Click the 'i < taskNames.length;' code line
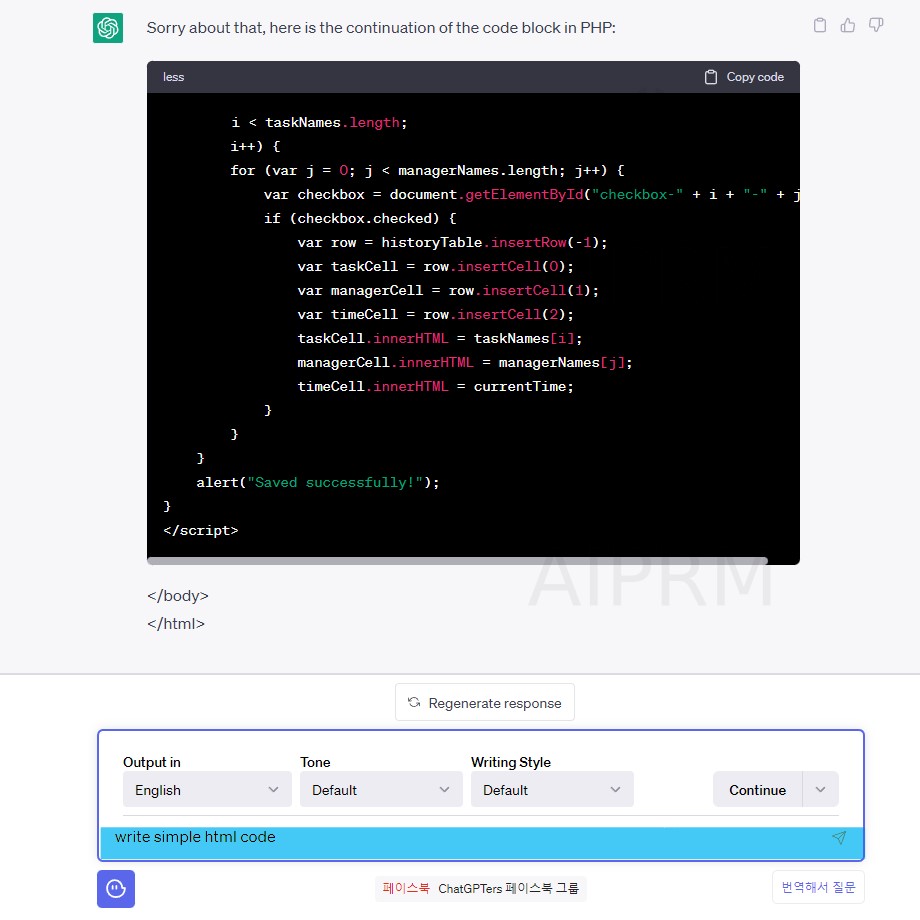 (x=319, y=123)
